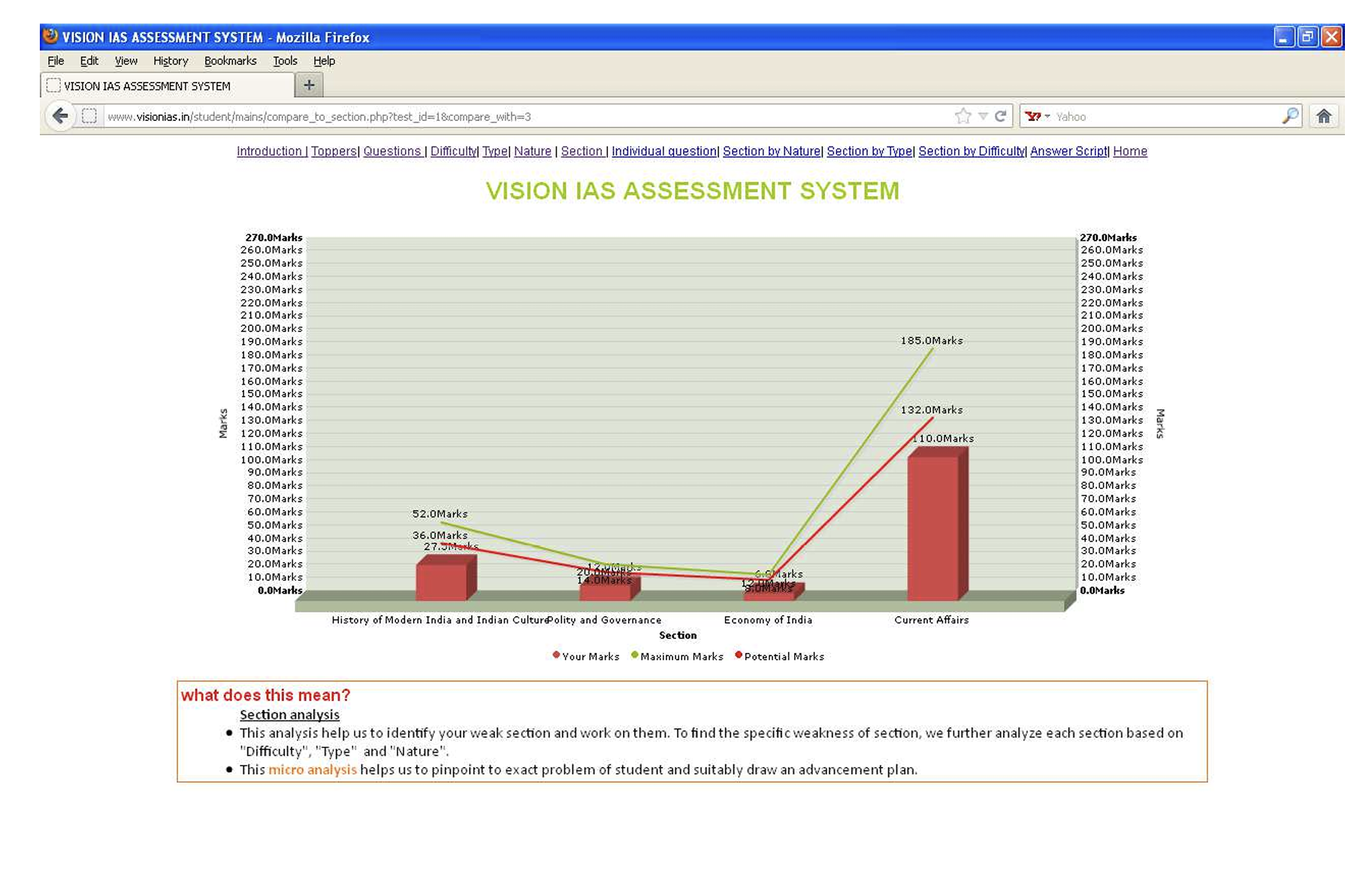The image size is (1372, 873).
Task: Click the Section analysis subheading
Action: tap(289, 714)
